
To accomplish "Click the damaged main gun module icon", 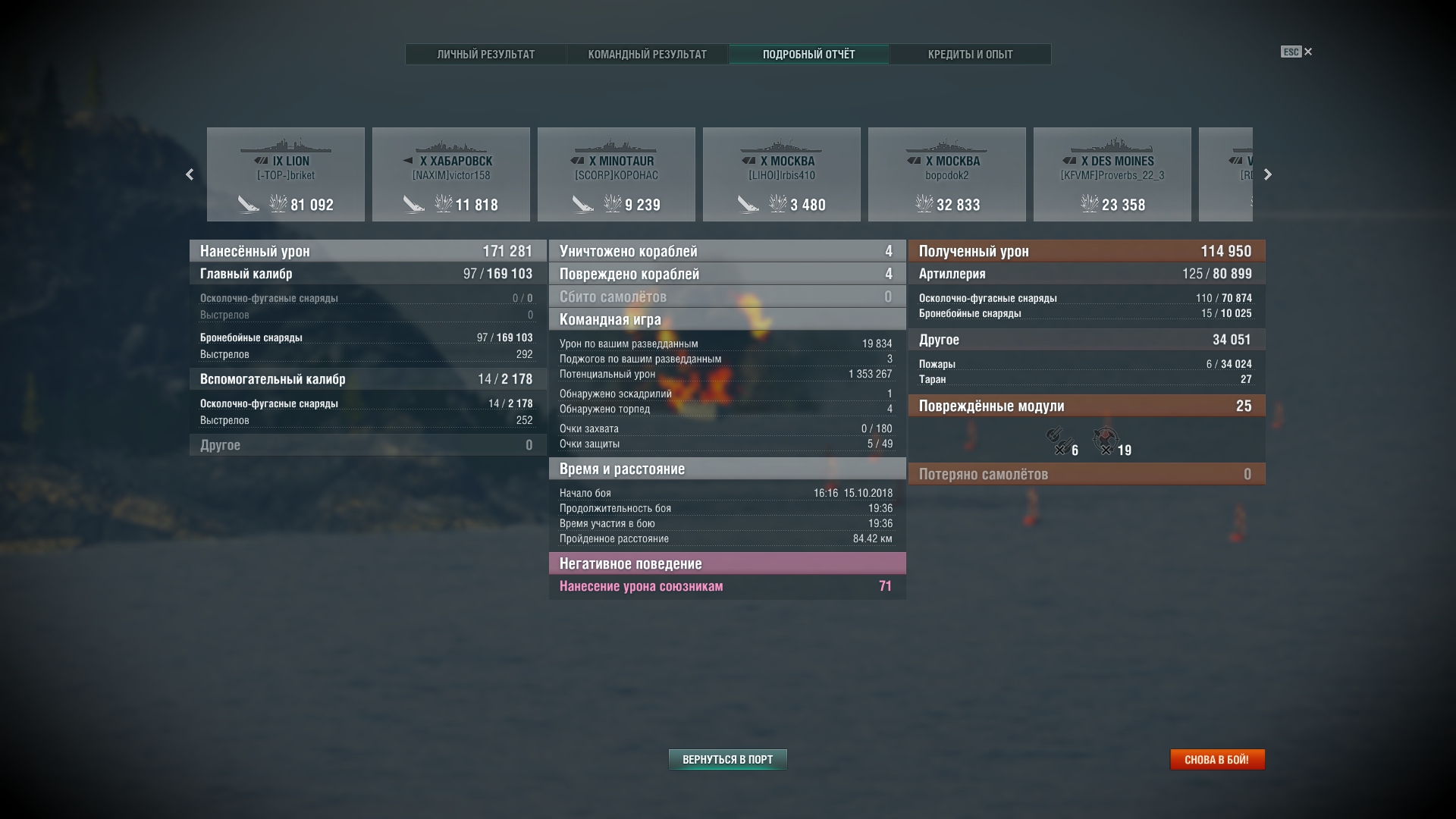I will 1058,441.
